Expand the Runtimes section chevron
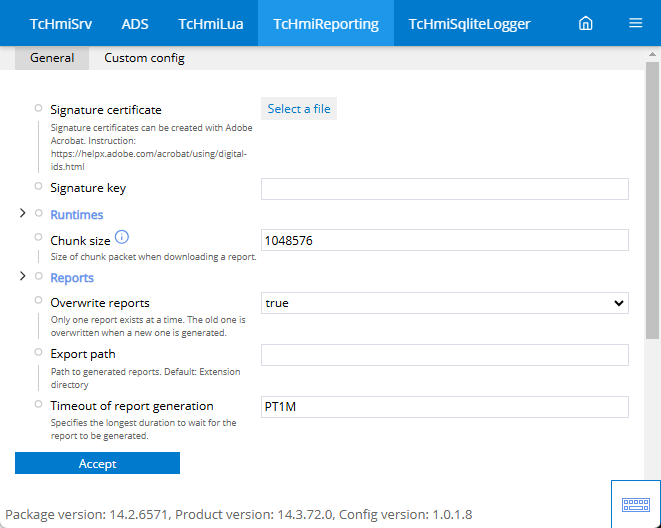Viewport: 661px width, 528px height. [x=23, y=213]
